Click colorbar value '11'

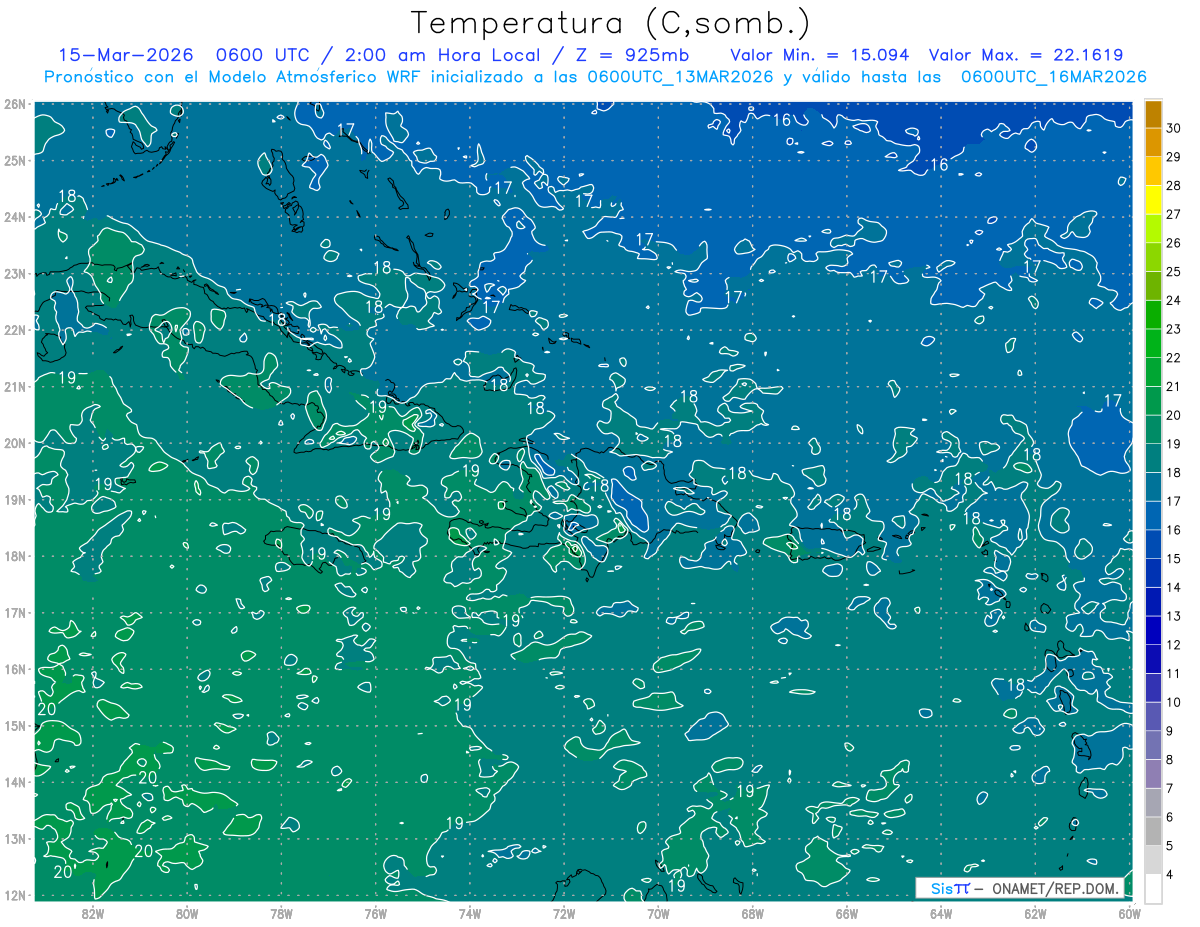pos(1174,674)
